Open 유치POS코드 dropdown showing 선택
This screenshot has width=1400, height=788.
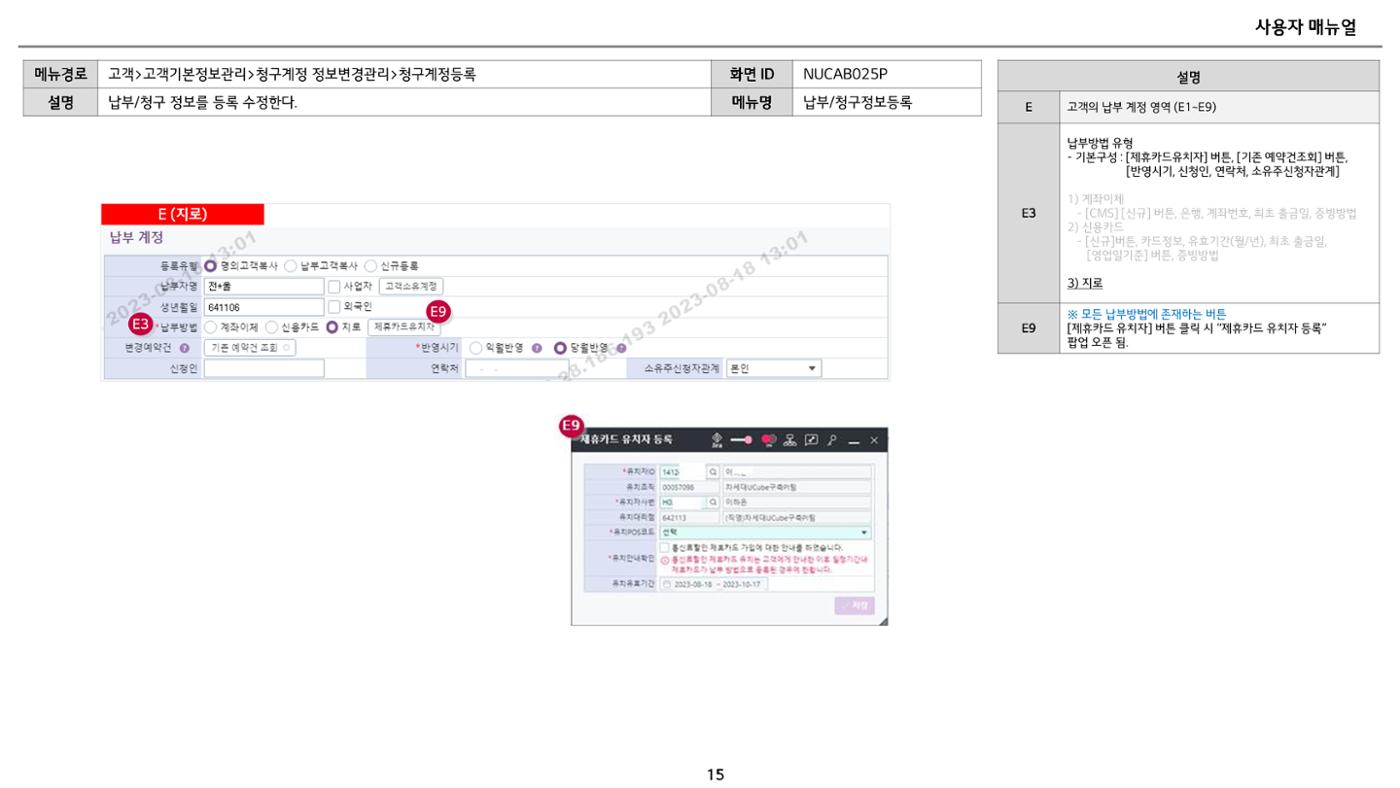point(765,532)
